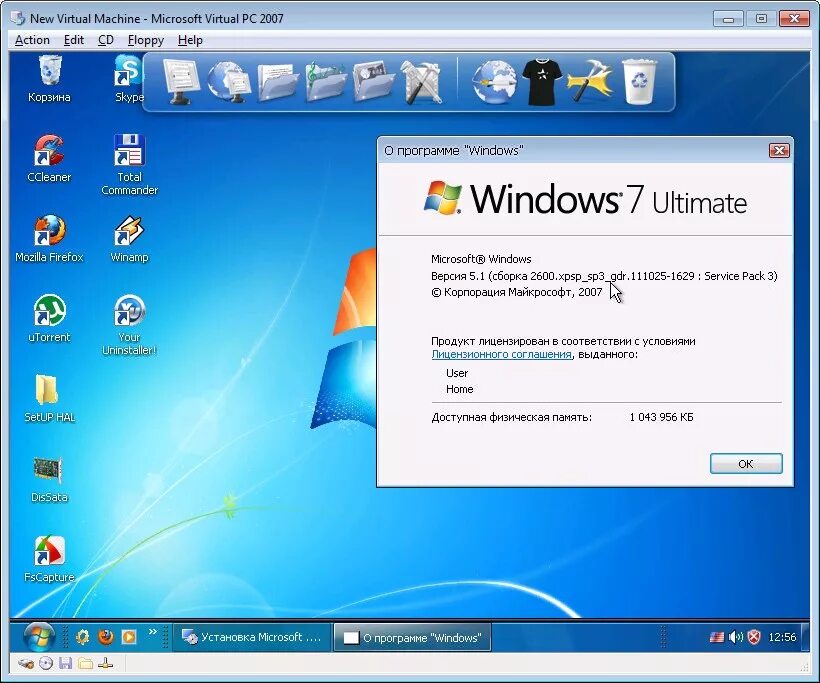The width and height of the screenshot is (820, 683).
Task: Close the О программе "Windows" dialog
Action: click(779, 151)
